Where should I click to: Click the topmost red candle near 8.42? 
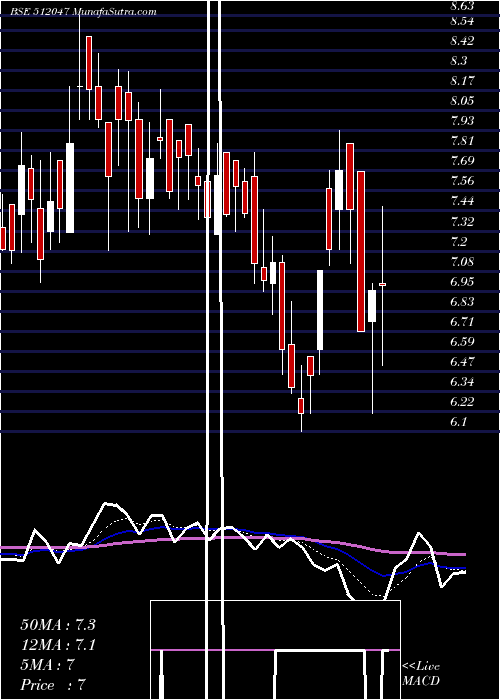point(89,63)
